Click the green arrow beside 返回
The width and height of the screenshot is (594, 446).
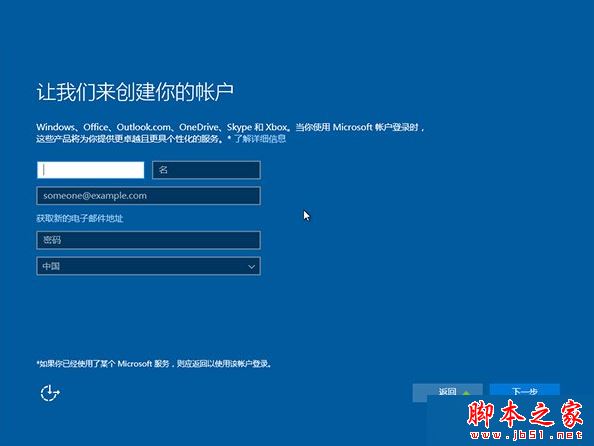[x=466, y=393]
